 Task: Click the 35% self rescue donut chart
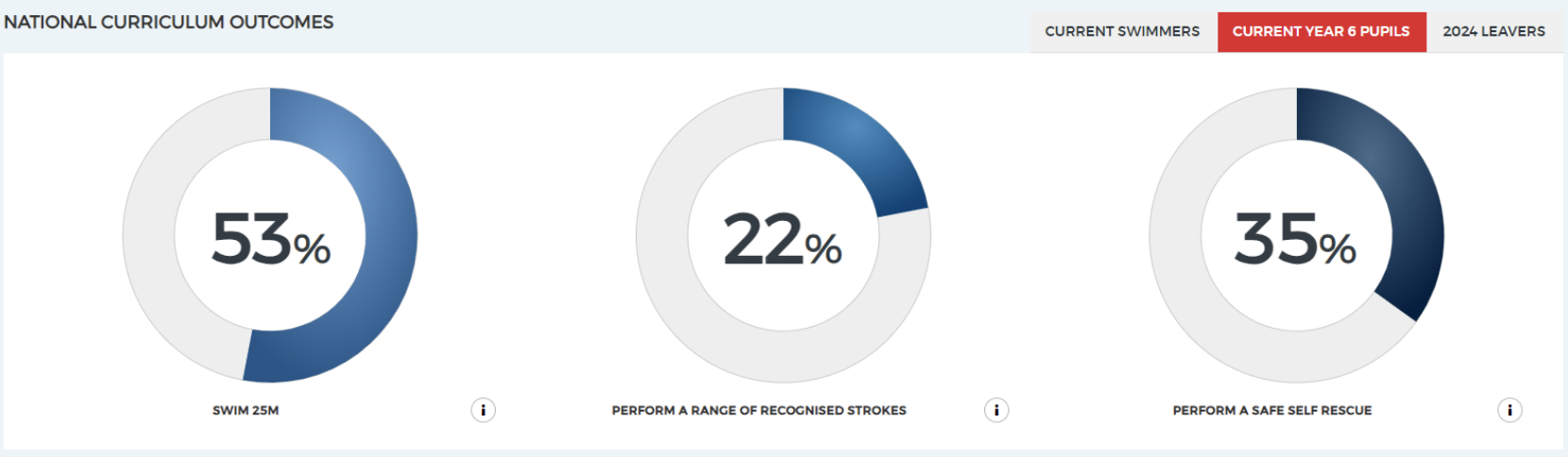tap(1296, 235)
